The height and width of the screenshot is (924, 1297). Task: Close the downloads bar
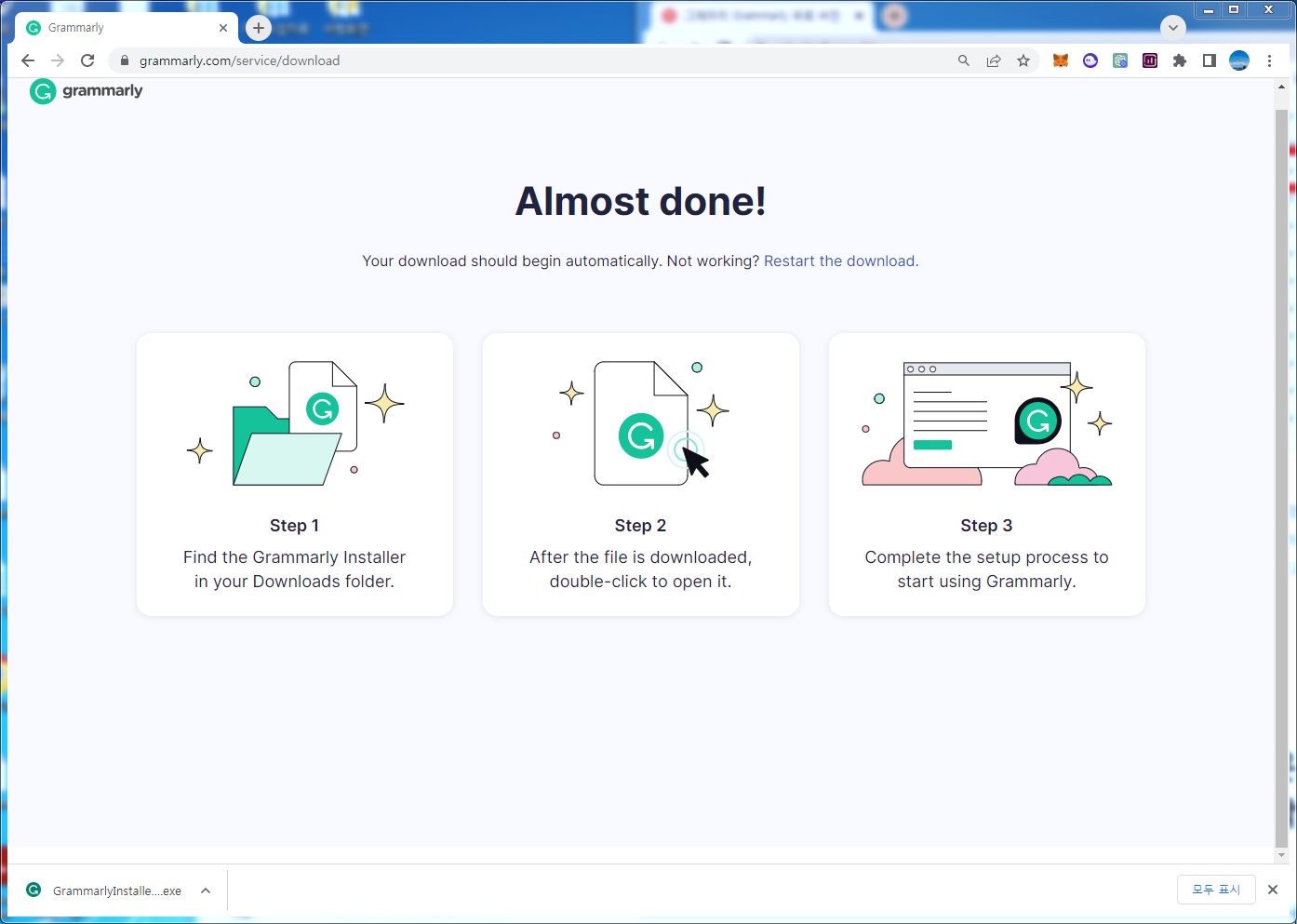coord(1273,890)
